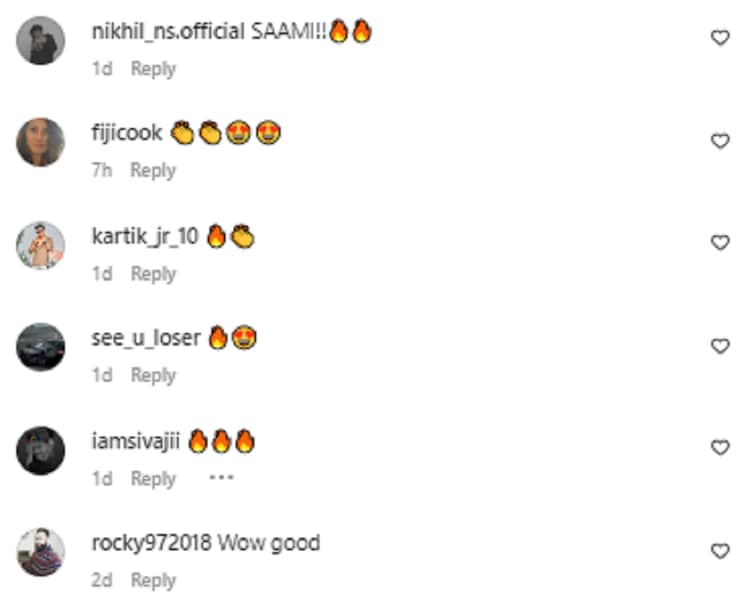Screen dimensions: 750x599
Task: Like rocky972018's Wow good comment
Action: [720, 551]
